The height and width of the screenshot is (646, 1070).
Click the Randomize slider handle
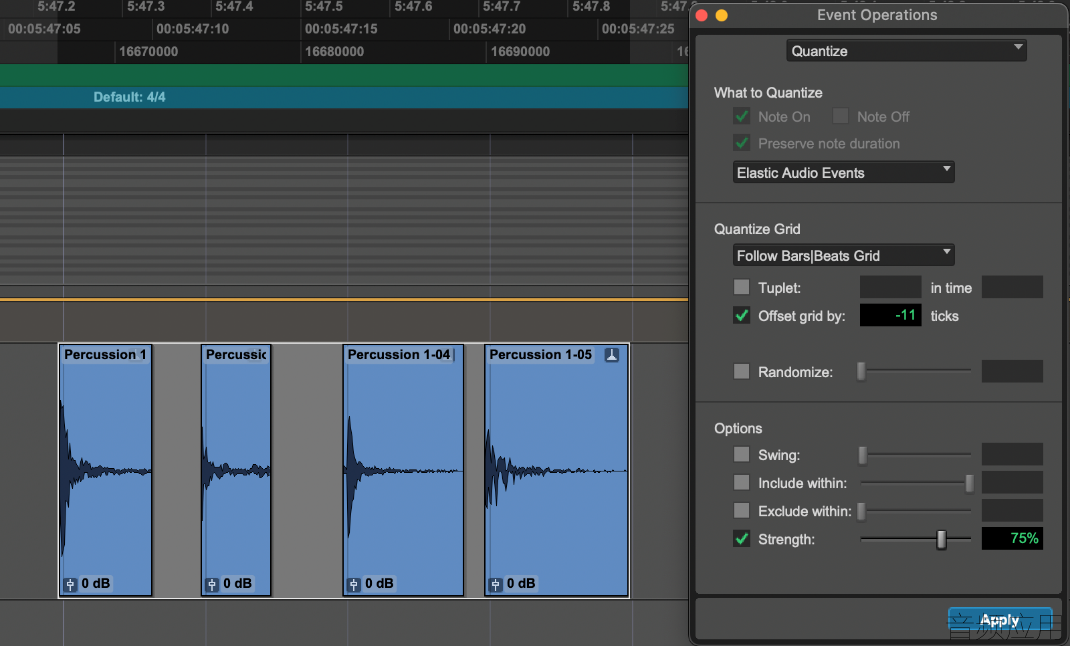pyautogui.click(x=861, y=371)
